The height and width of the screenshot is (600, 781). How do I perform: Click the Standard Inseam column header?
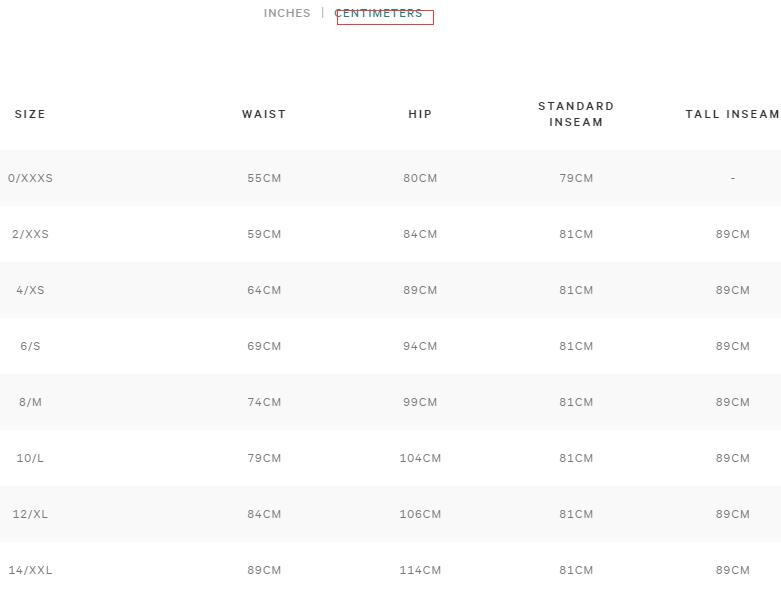point(576,114)
